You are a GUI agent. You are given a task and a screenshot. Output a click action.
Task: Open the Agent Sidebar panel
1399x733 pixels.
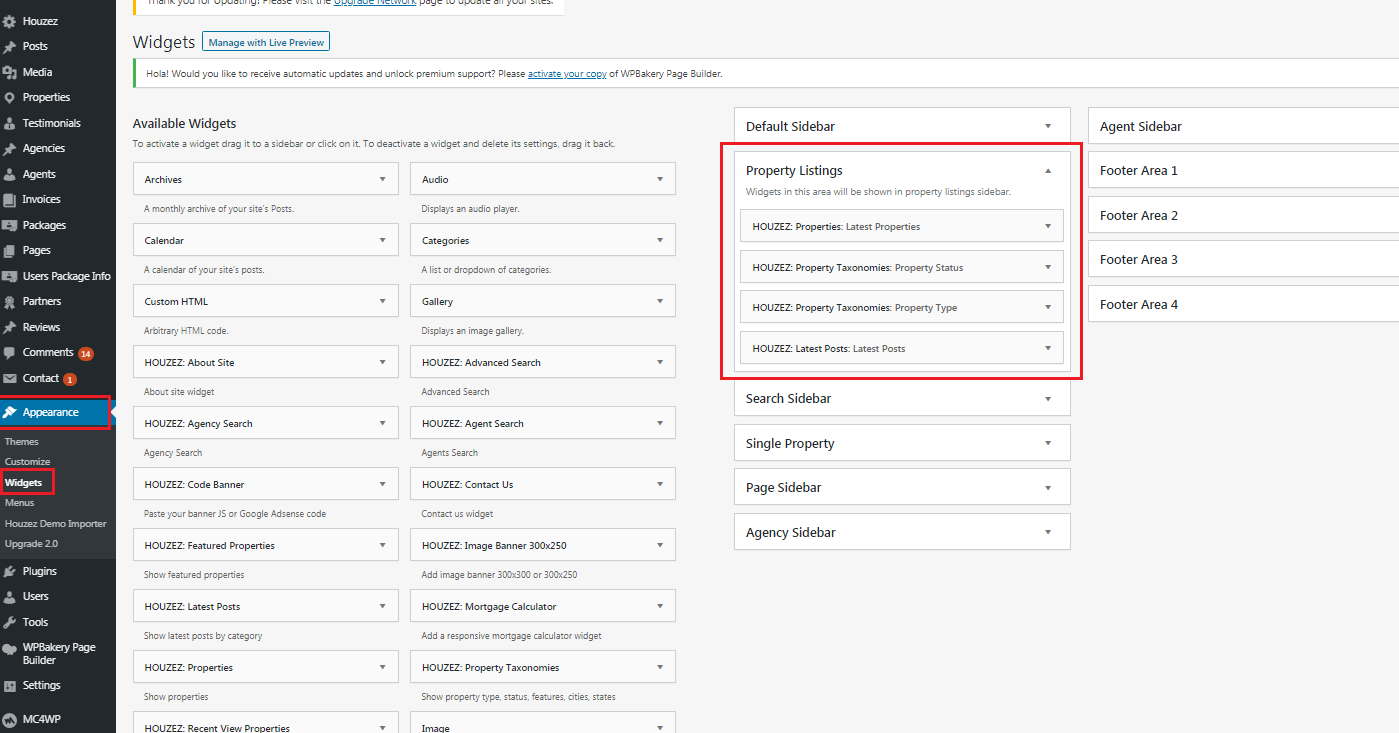click(x=1243, y=126)
